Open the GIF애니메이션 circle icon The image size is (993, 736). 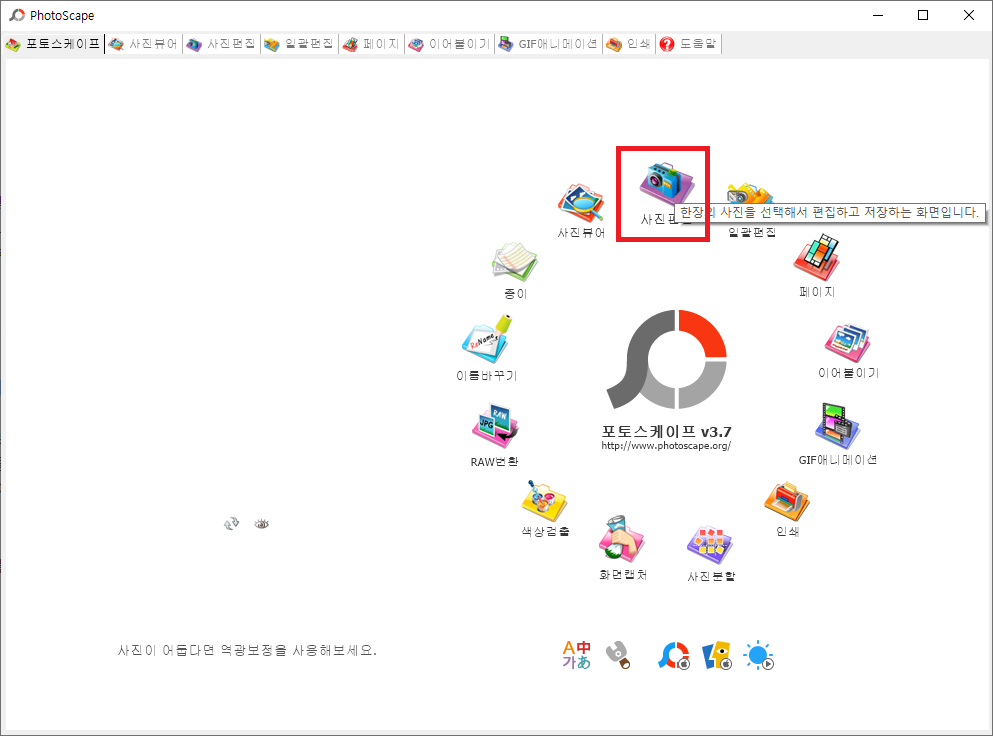click(837, 426)
